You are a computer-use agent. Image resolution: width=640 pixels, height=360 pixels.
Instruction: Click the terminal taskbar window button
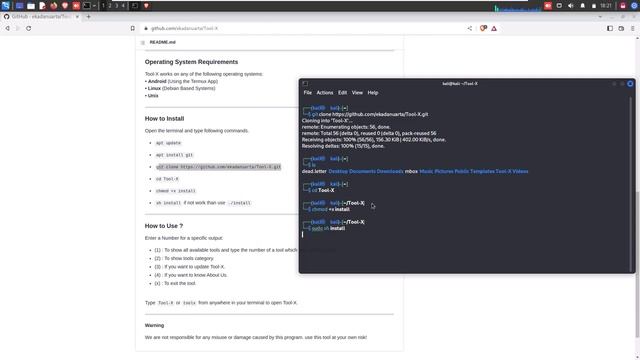click(x=135, y=6)
